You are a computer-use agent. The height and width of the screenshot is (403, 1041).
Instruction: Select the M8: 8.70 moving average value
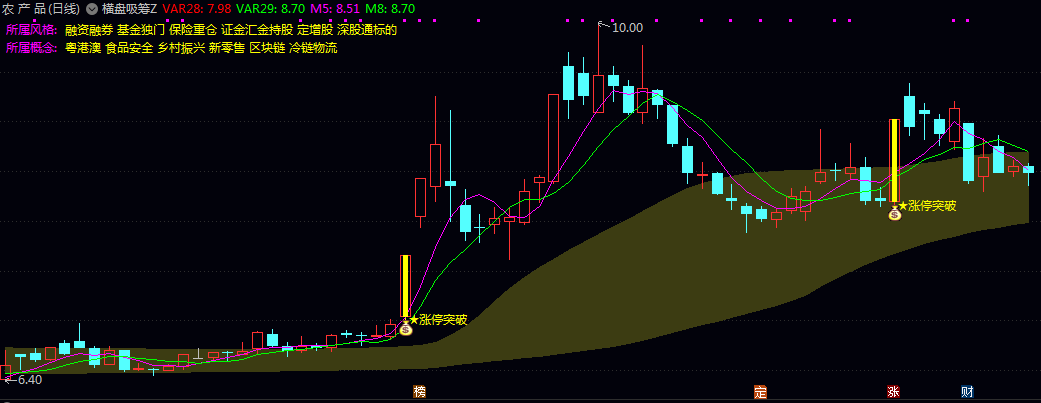[x=390, y=9]
